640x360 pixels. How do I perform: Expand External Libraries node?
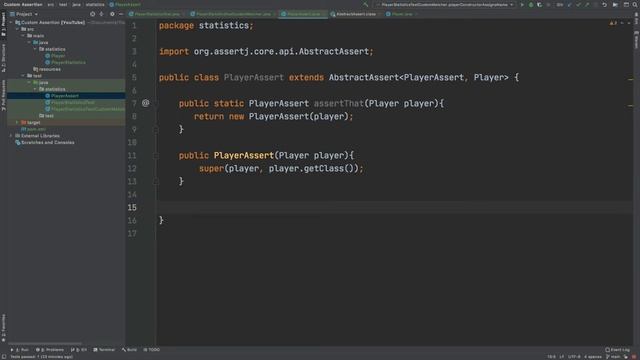coord(11,136)
